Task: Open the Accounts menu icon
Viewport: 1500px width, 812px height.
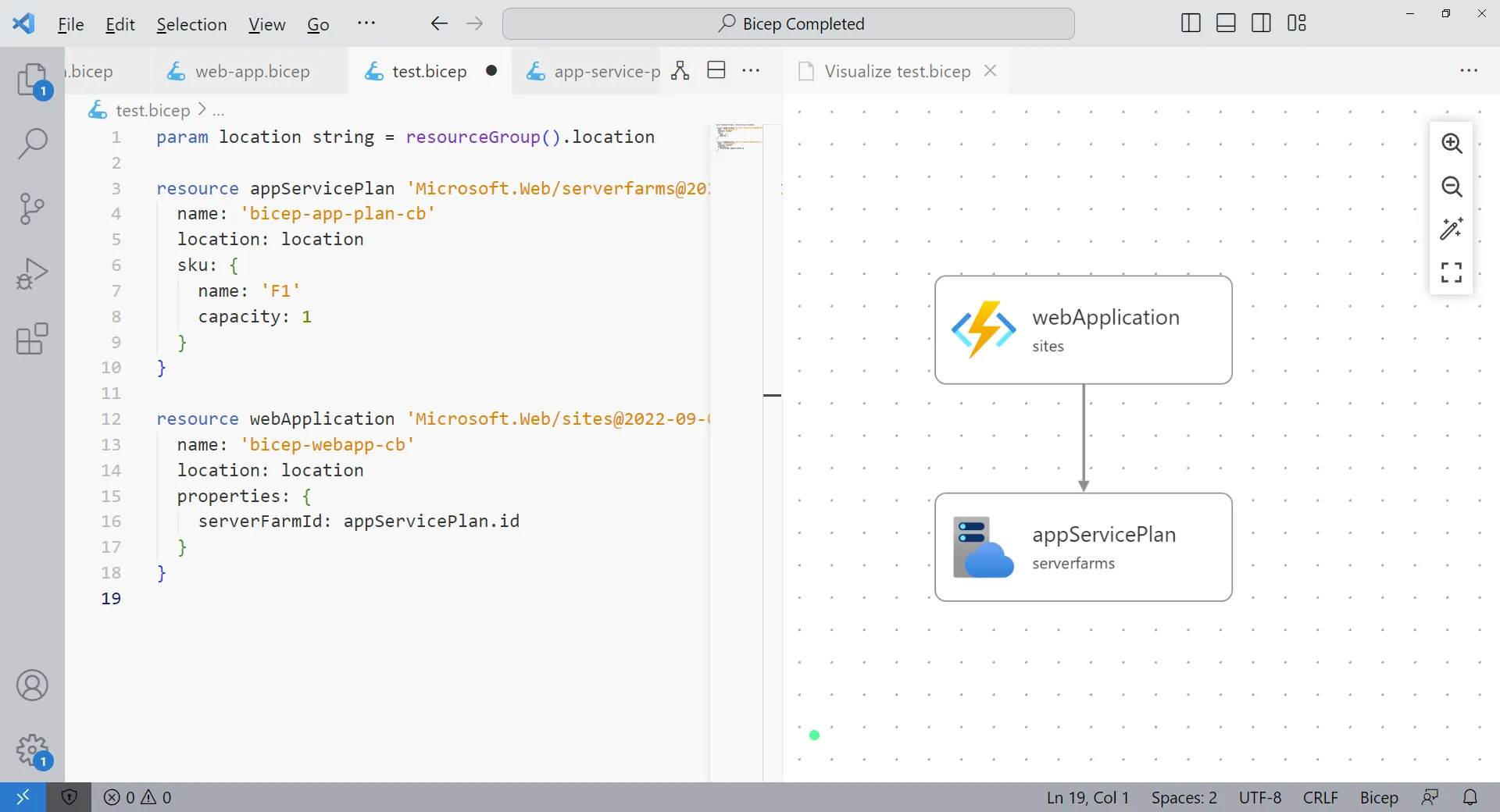Action: pos(32,686)
